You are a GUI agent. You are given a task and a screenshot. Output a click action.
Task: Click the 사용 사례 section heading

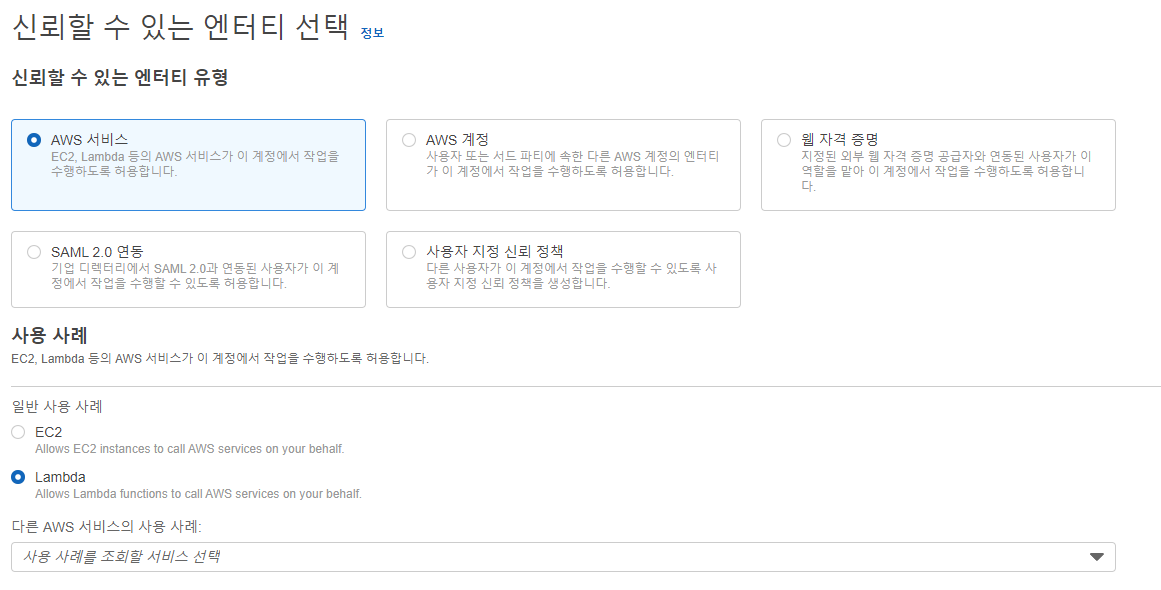tap(50, 335)
